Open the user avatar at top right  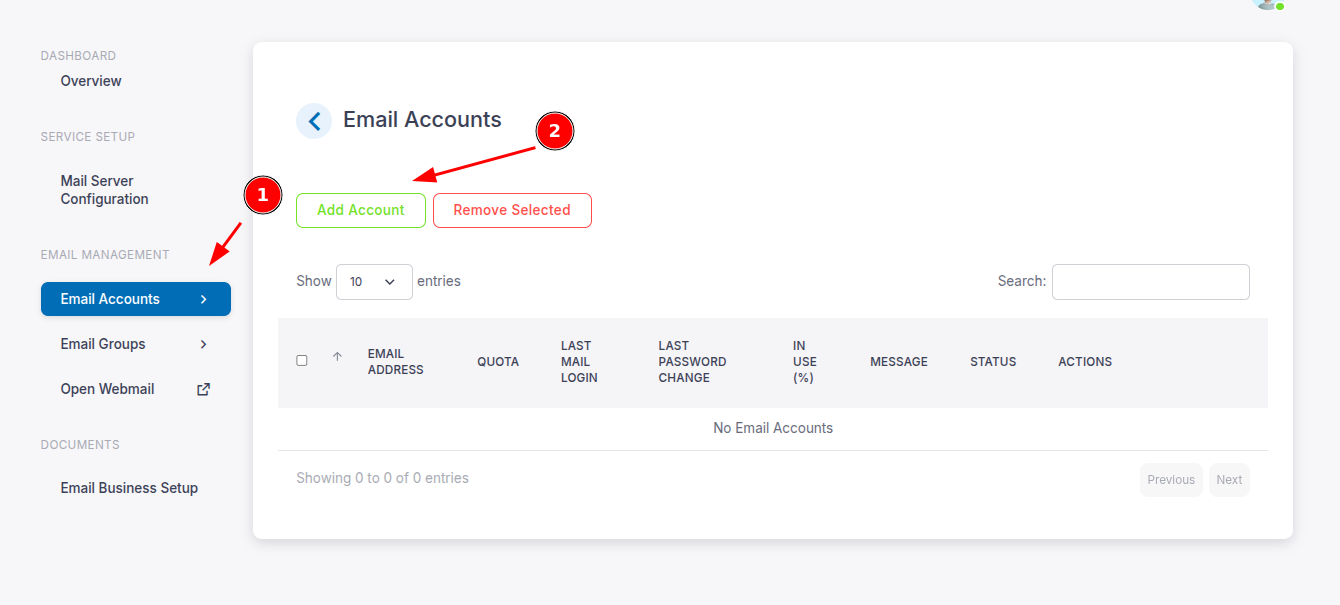click(1267, 3)
